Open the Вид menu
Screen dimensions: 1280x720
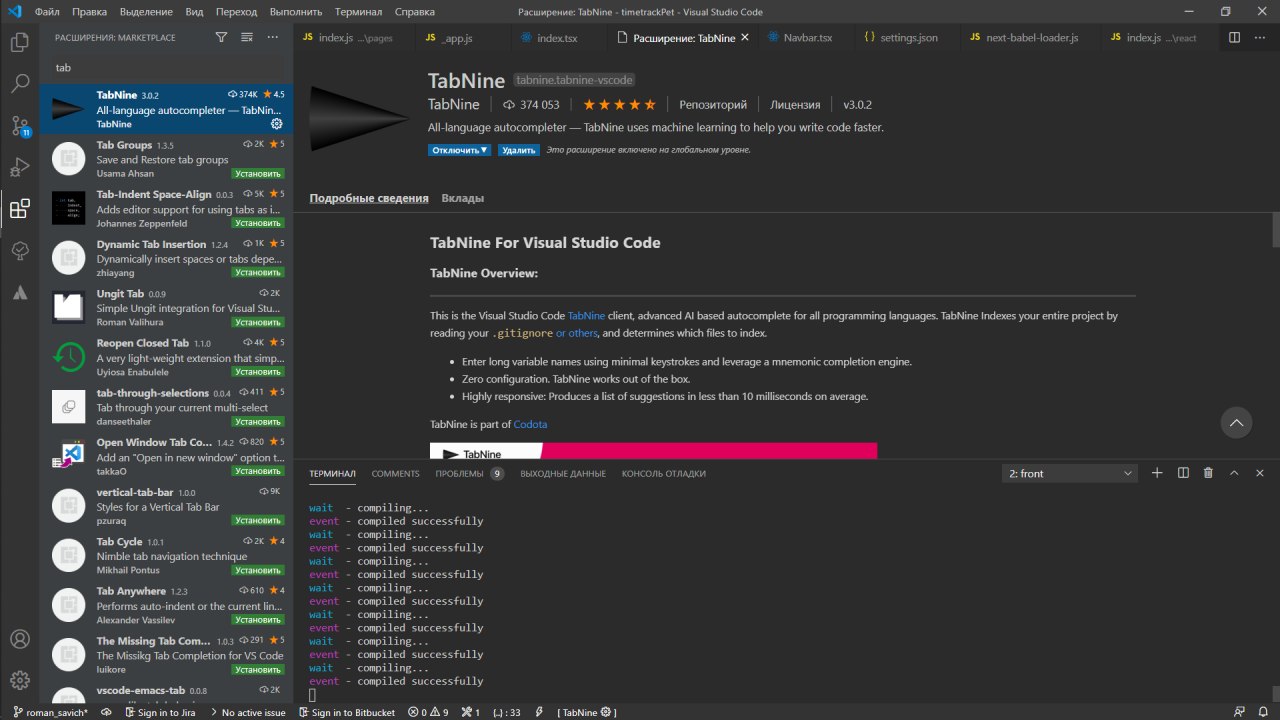[195, 12]
